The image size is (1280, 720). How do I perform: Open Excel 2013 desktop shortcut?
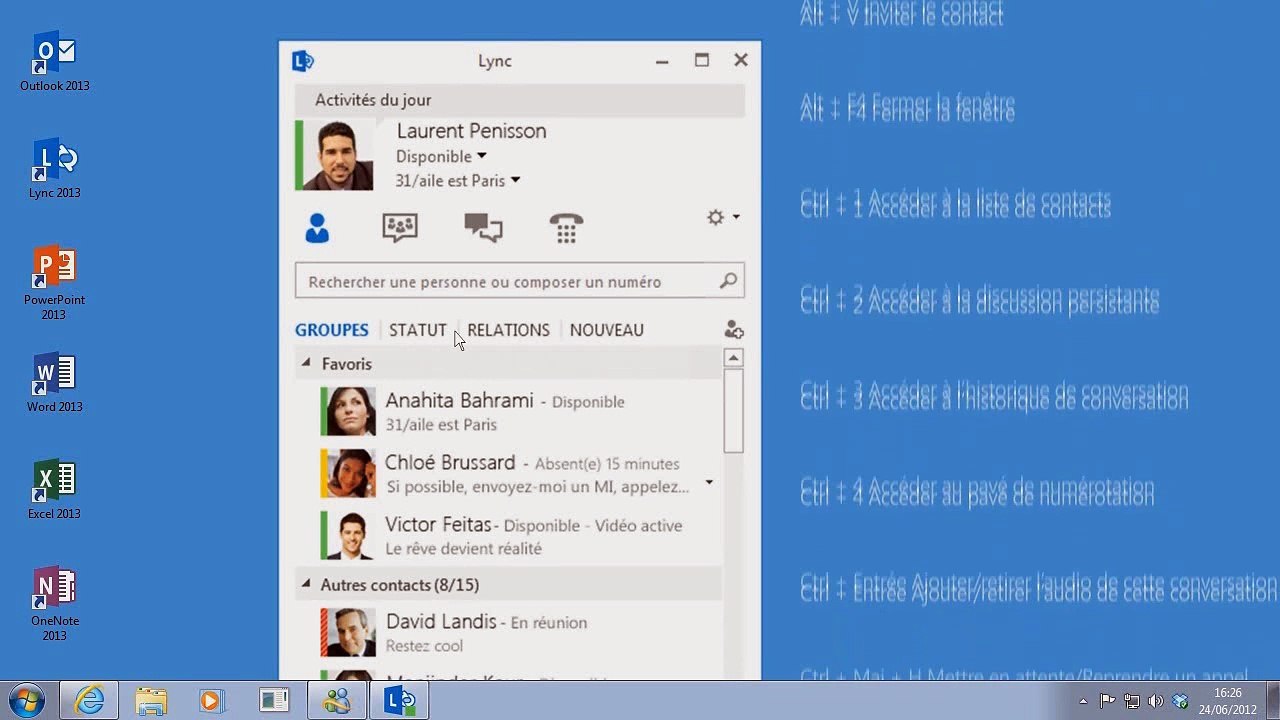(54, 490)
